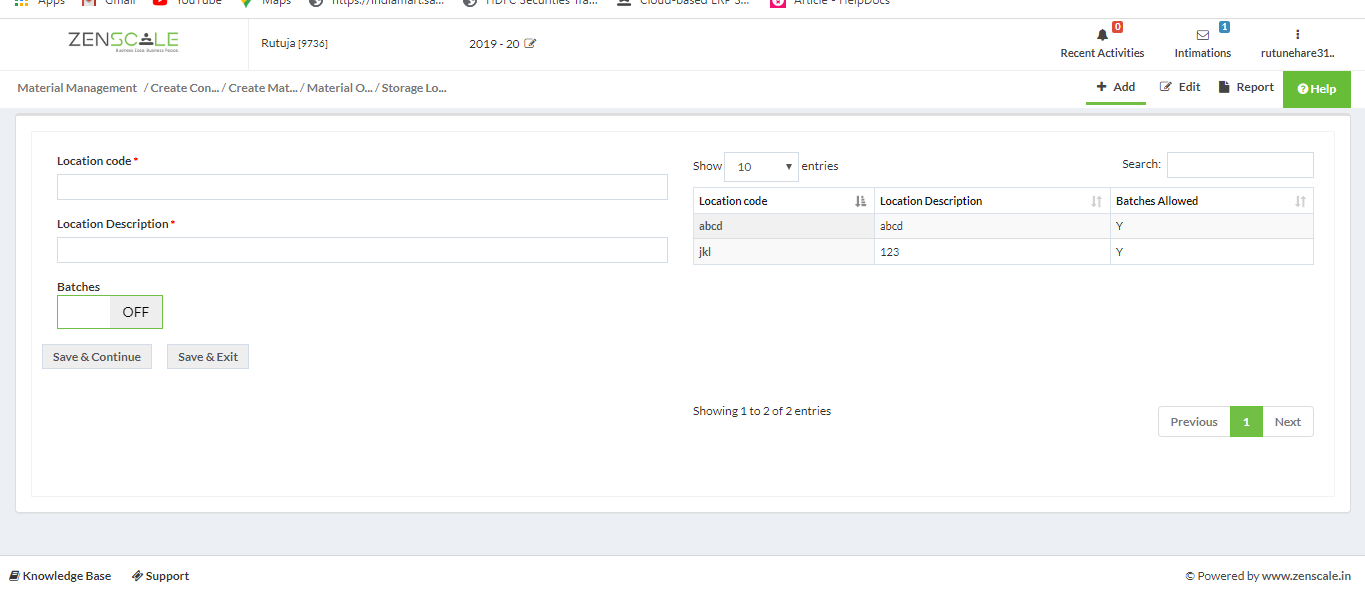Sort by Location code column arrow
The height and width of the screenshot is (591, 1365).
tap(861, 201)
